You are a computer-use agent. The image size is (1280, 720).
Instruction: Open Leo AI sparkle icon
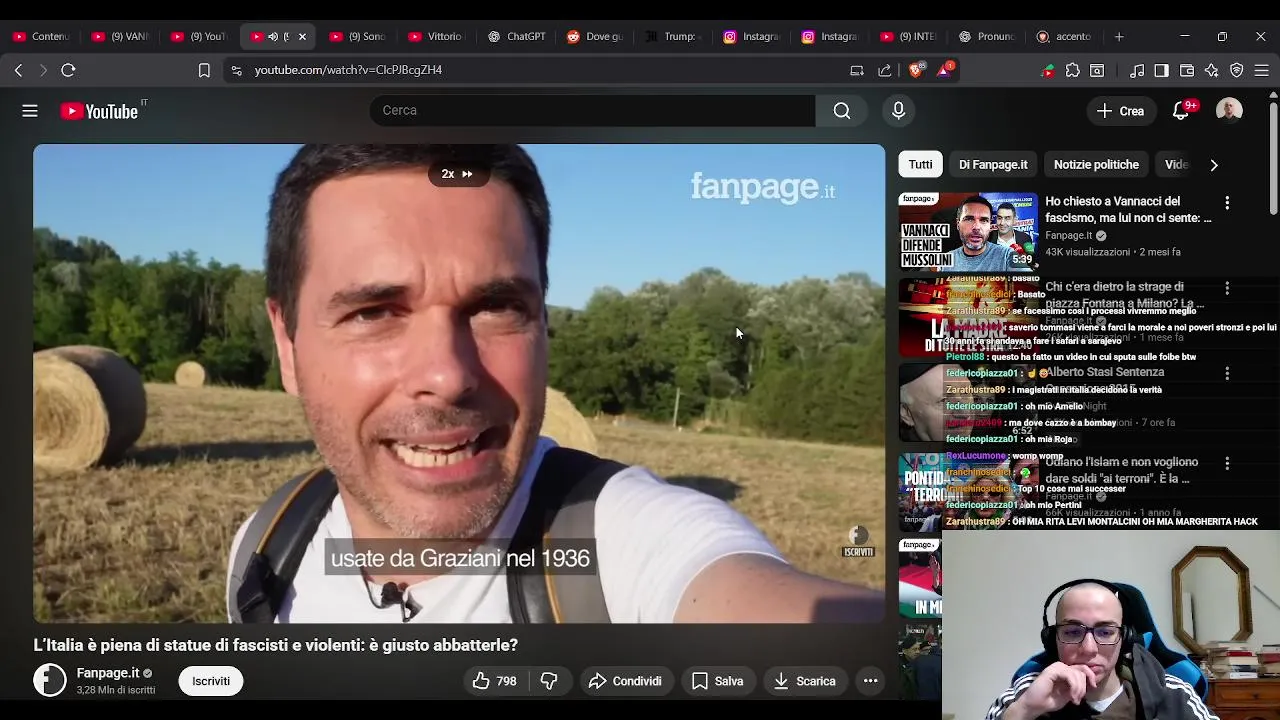pyautogui.click(x=1212, y=70)
